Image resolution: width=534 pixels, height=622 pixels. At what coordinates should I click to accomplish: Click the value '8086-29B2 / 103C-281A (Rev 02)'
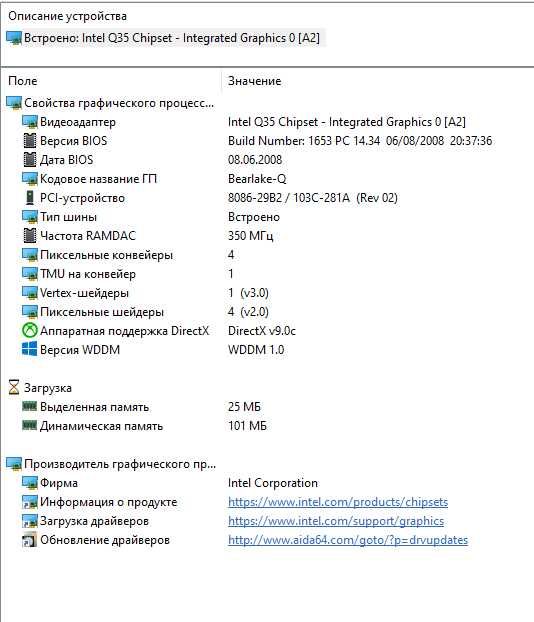[313, 198]
